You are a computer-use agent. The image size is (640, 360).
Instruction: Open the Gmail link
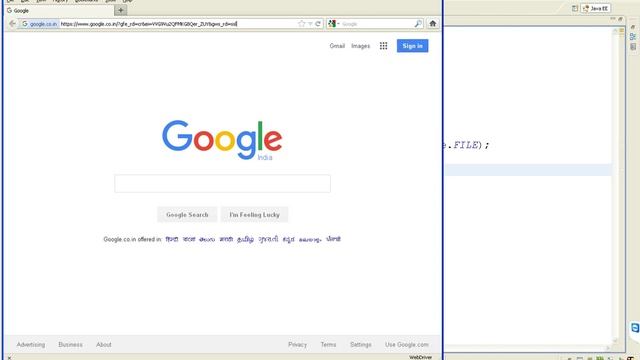pyautogui.click(x=337, y=46)
